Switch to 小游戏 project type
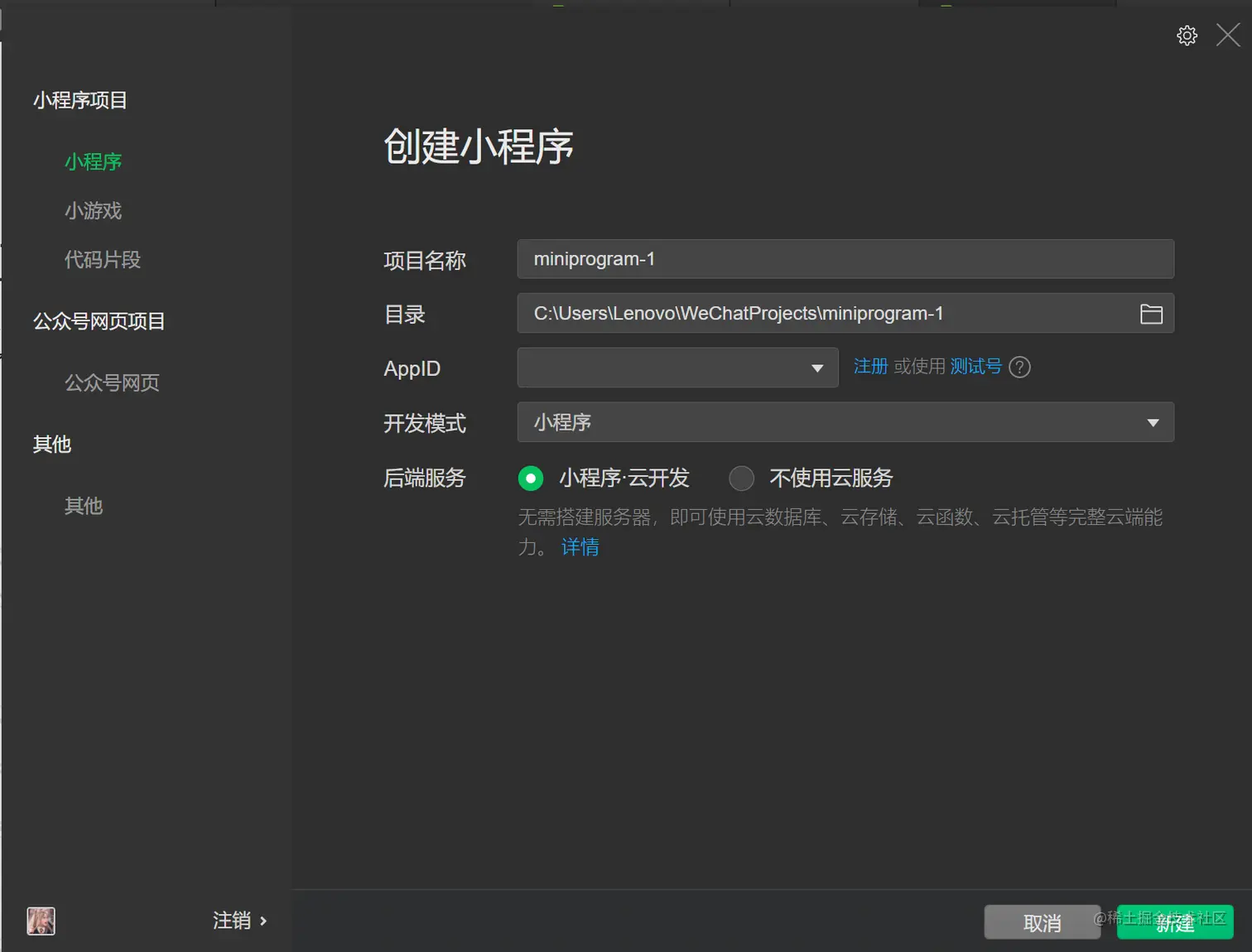 point(94,211)
